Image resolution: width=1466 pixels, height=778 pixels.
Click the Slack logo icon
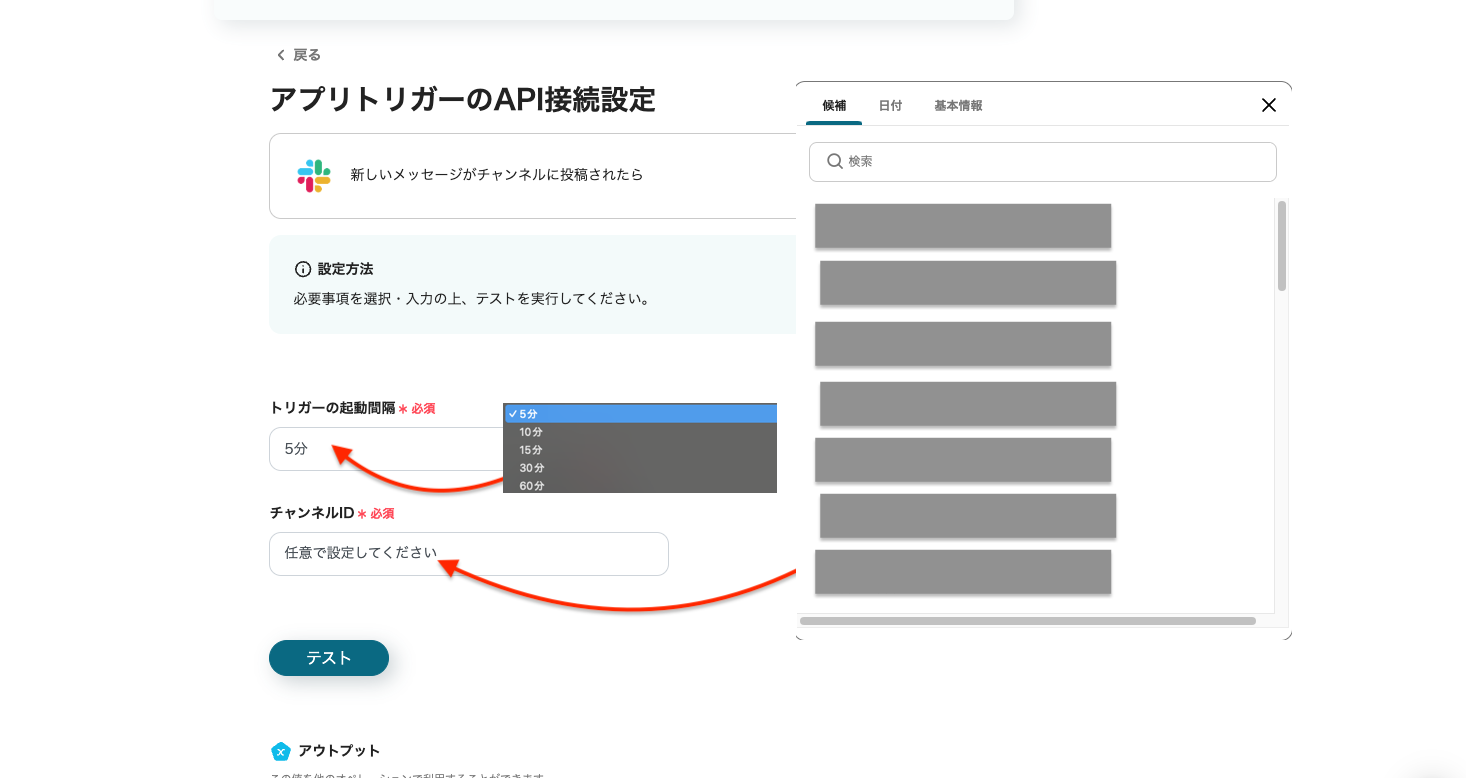coord(314,175)
